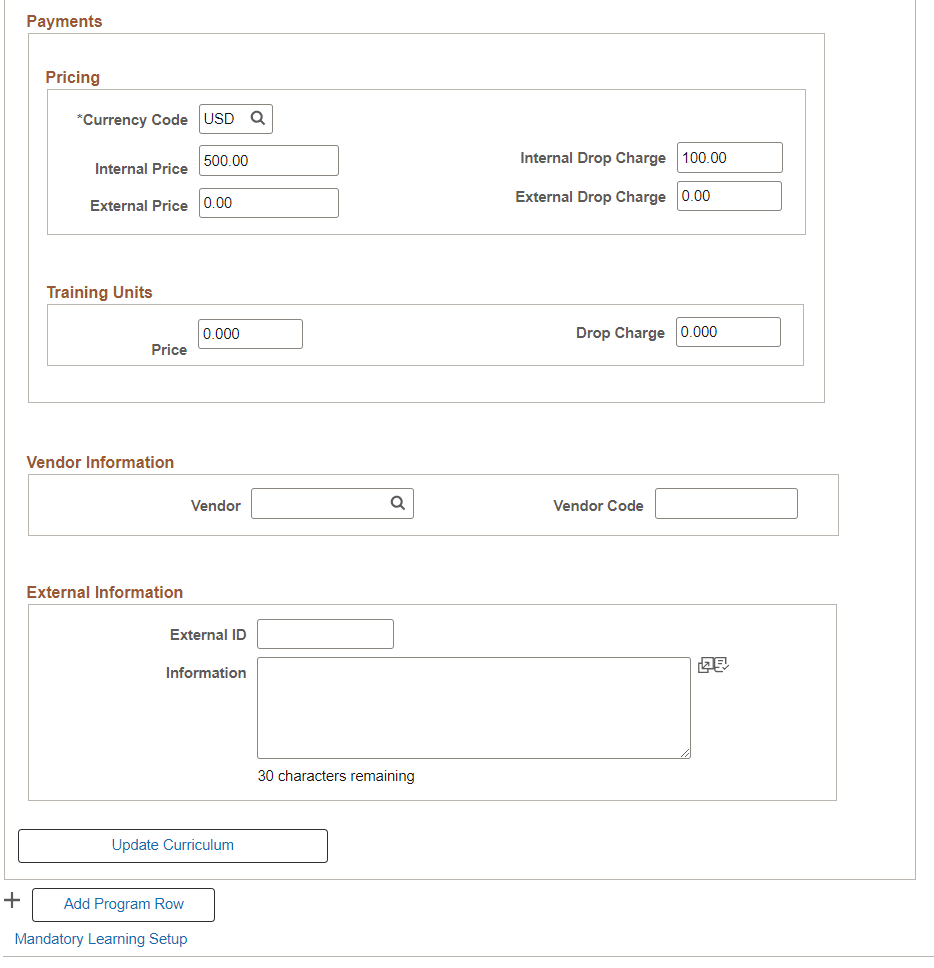
Task: Click the Vendor Code label
Action: (x=598, y=506)
